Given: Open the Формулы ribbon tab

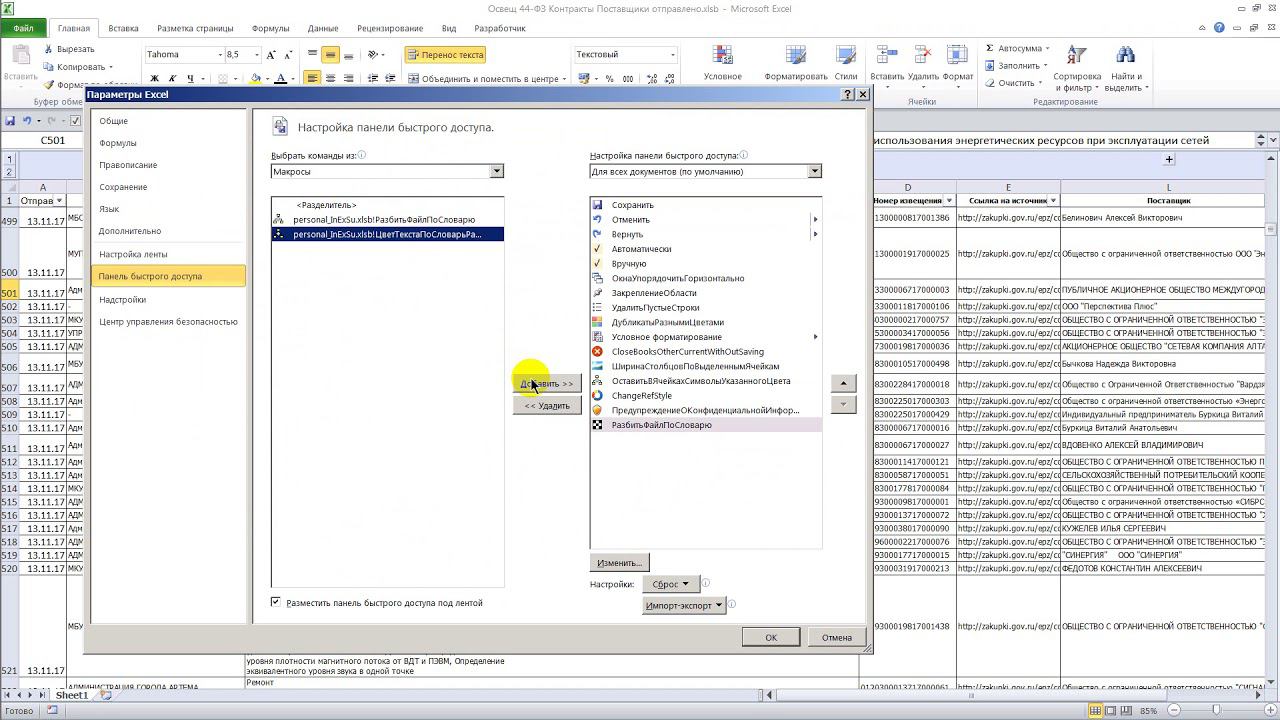Looking at the screenshot, I should click(x=270, y=29).
